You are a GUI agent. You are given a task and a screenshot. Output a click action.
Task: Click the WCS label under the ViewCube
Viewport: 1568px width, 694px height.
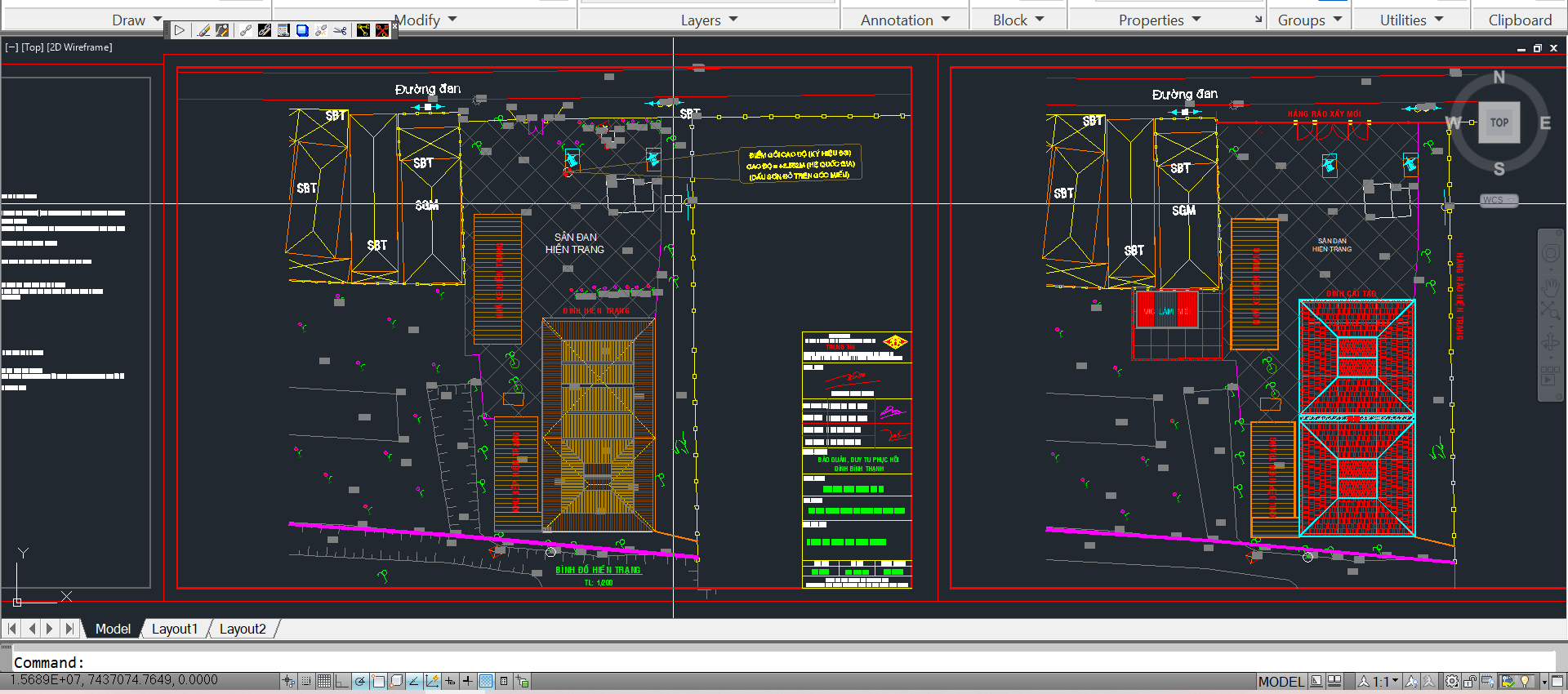click(1494, 200)
